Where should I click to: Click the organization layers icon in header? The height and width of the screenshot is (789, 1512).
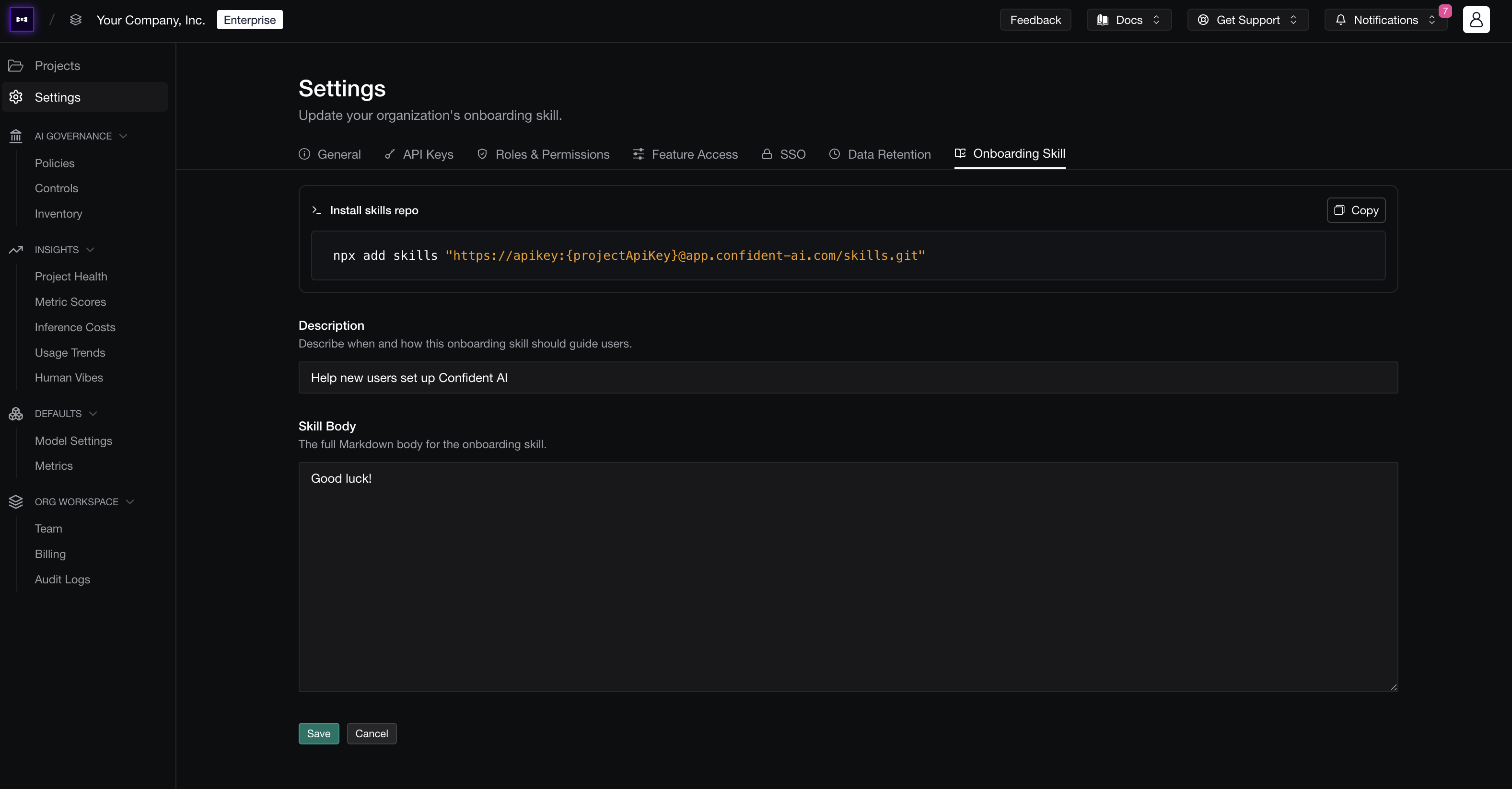pyautogui.click(x=76, y=20)
